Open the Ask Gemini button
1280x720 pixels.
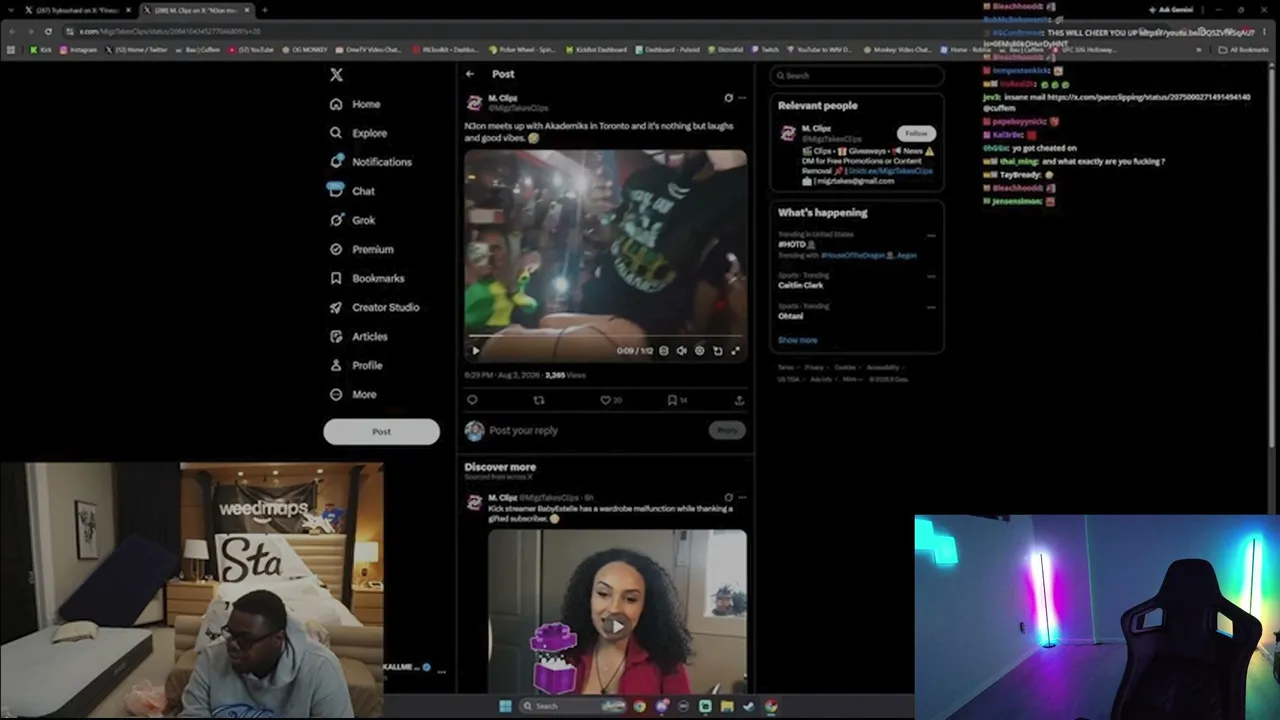[x=1172, y=10]
